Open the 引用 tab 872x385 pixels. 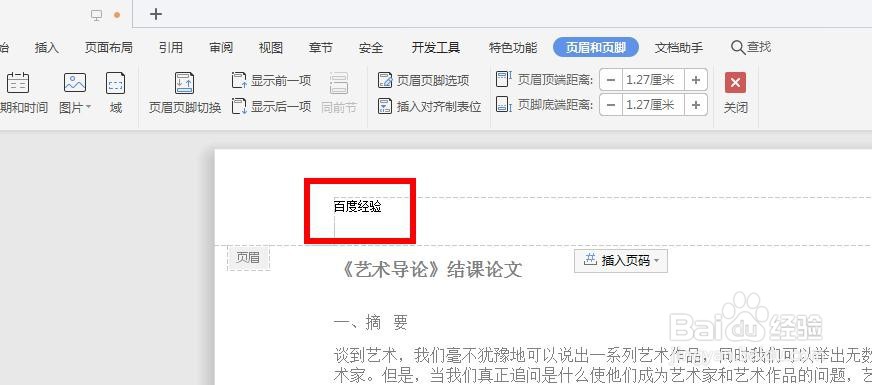(x=171, y=48)
